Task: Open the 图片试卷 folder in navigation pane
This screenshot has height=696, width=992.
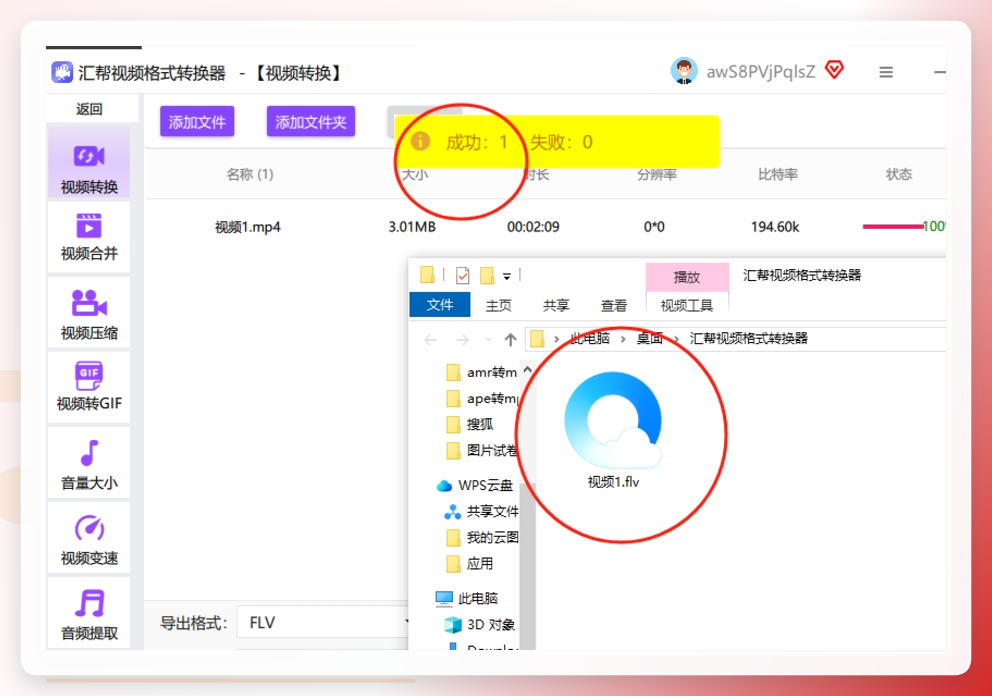Action: (482, 450)
